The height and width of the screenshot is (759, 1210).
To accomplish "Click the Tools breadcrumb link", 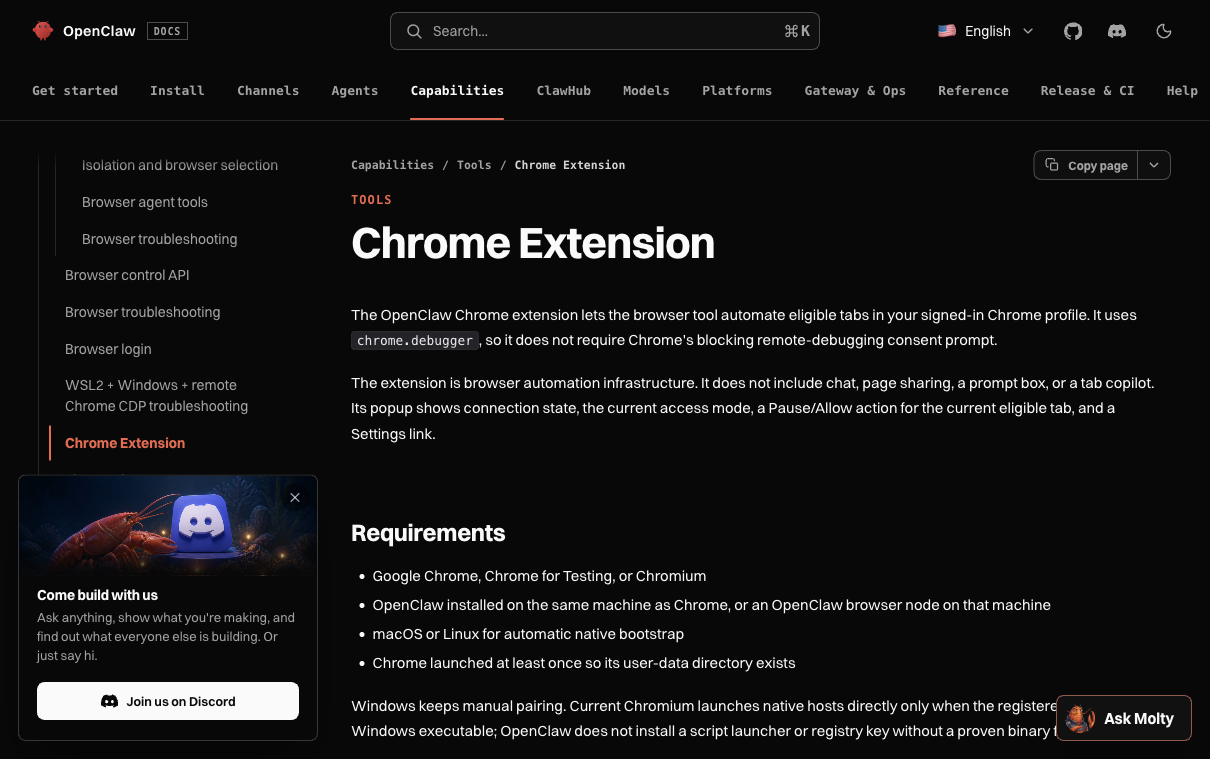I will 474,165.
